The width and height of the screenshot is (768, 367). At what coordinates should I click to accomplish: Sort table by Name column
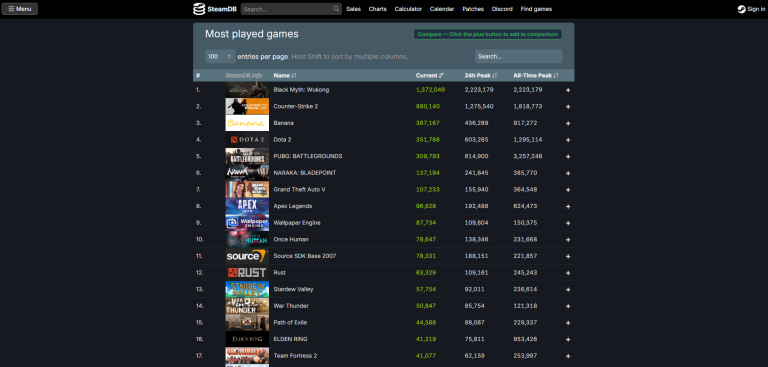click(x=285, y=75)
